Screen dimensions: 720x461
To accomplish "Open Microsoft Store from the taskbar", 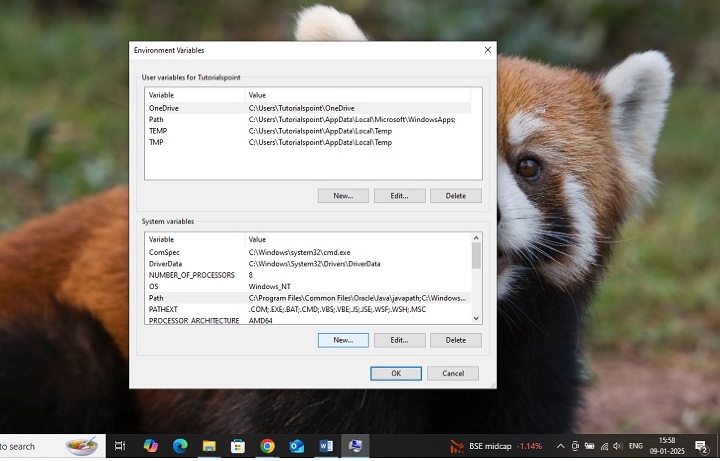I will [238, 445].
